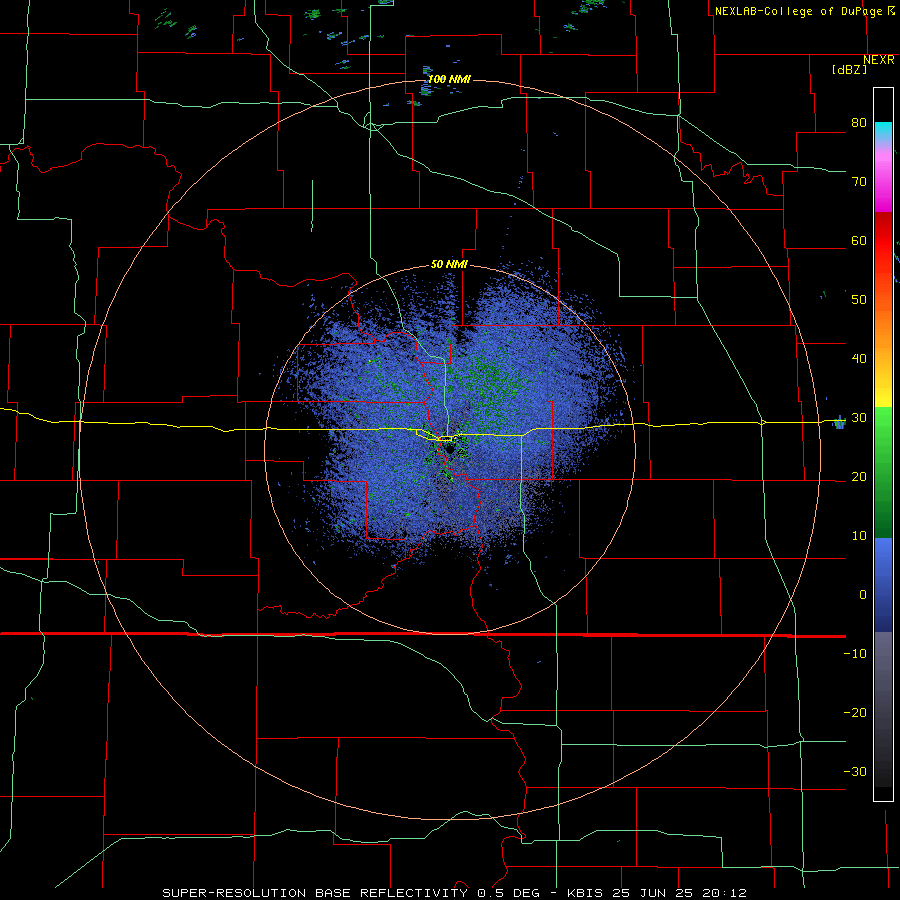
Task: Click the blue band of the reflectivity color bar
Action: click(883, 585)
